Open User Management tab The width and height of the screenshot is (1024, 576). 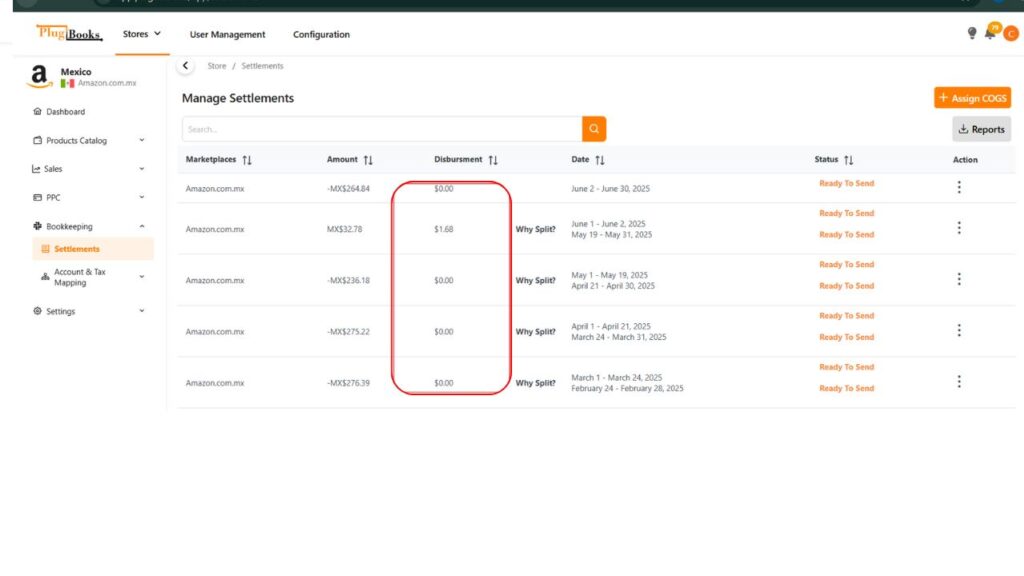227,35
